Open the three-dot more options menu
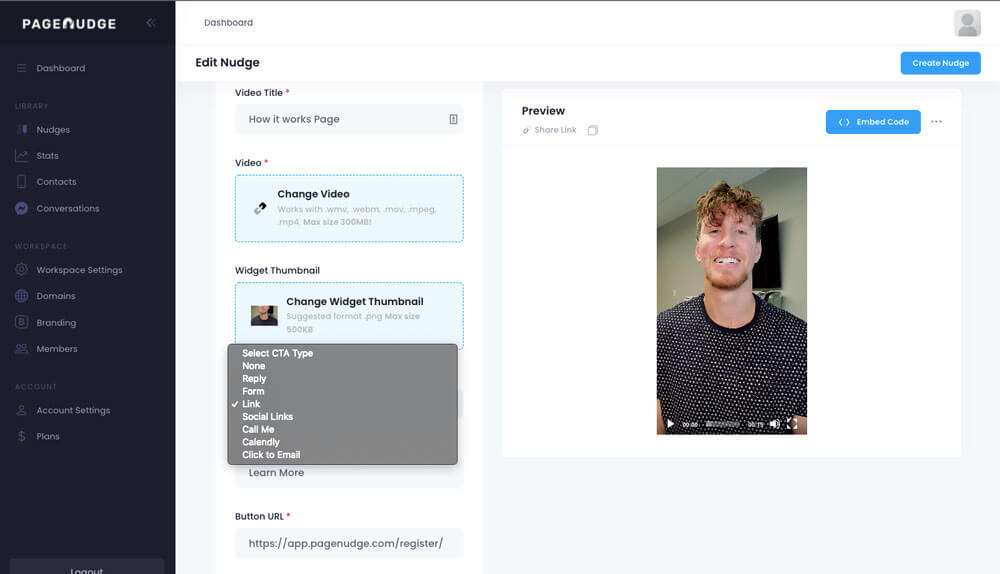Screen dimensions: 1000x574 coord(936,122)
